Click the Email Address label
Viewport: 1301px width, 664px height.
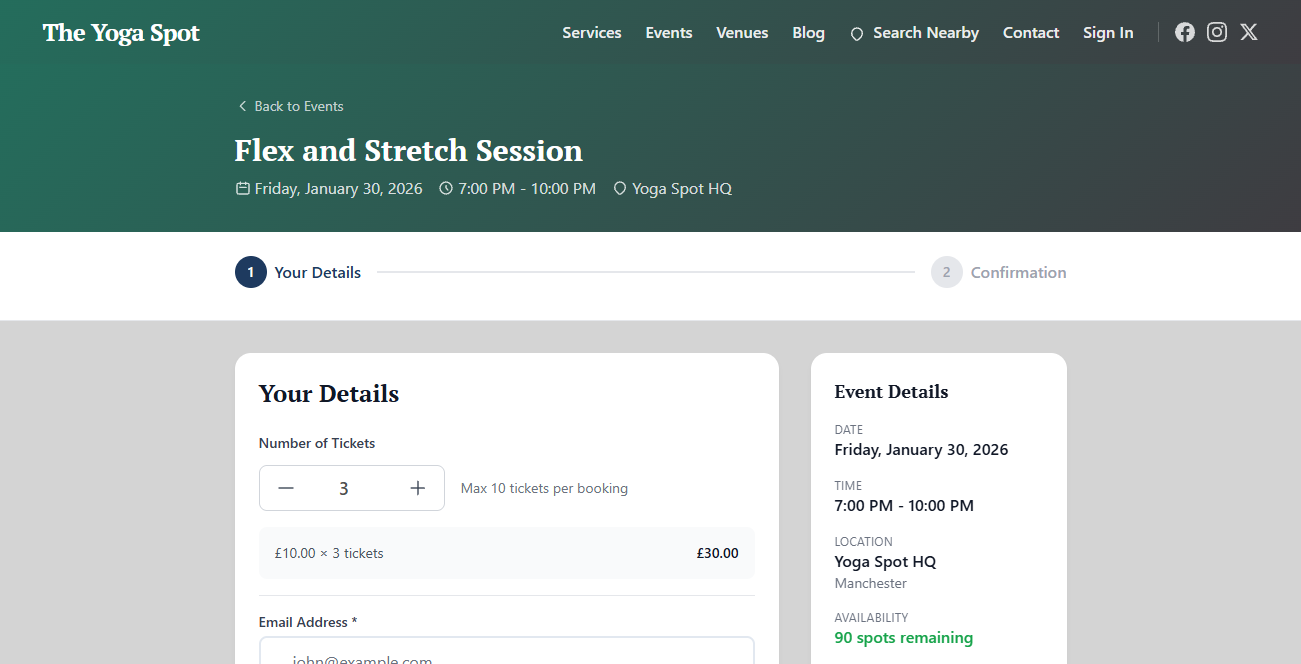click(308, 622)
